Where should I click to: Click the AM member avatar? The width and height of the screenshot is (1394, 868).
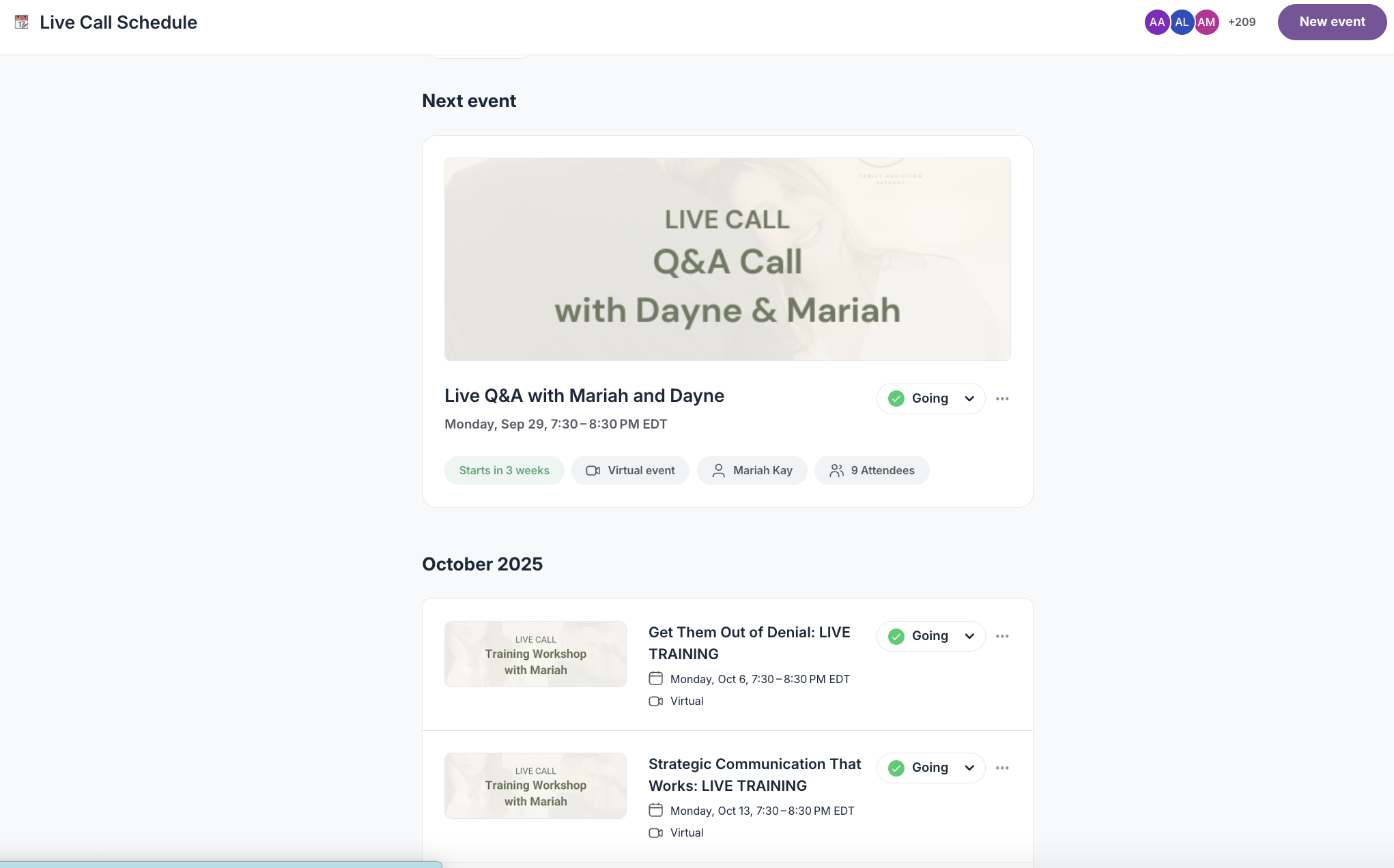click(1206, 22)
